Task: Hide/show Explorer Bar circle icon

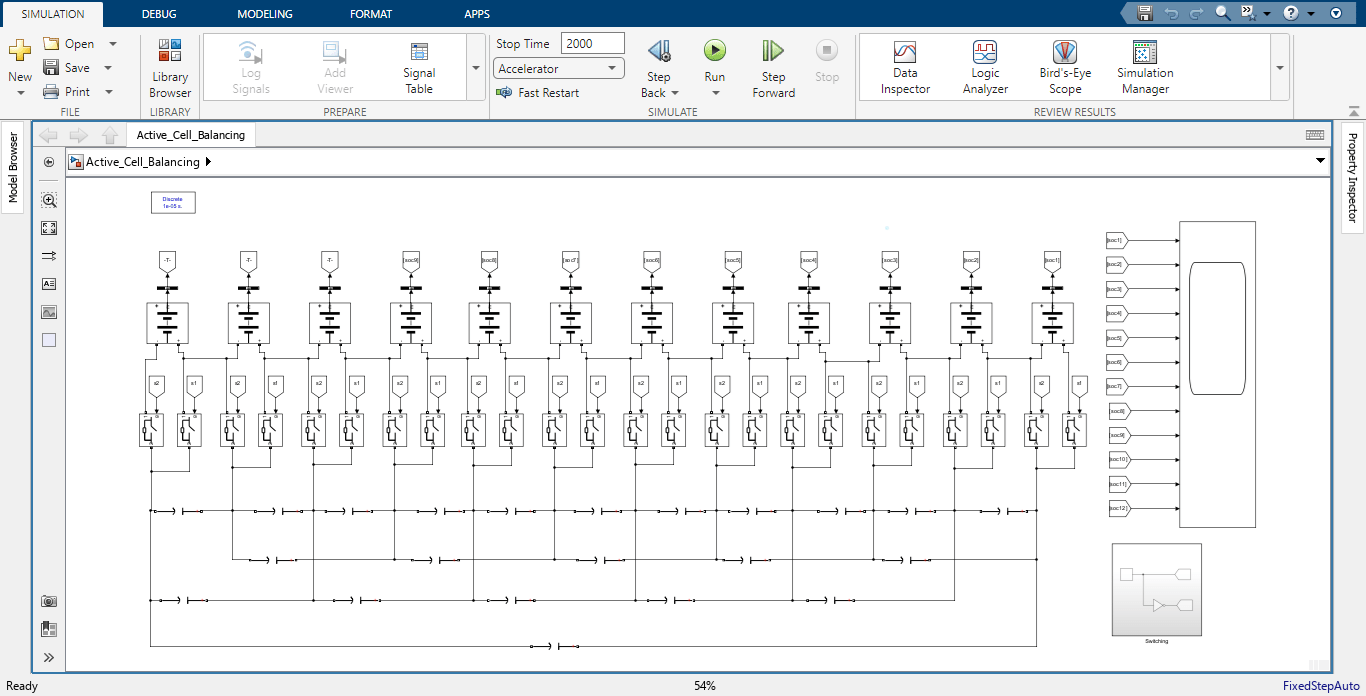Action: pos(49,161)
